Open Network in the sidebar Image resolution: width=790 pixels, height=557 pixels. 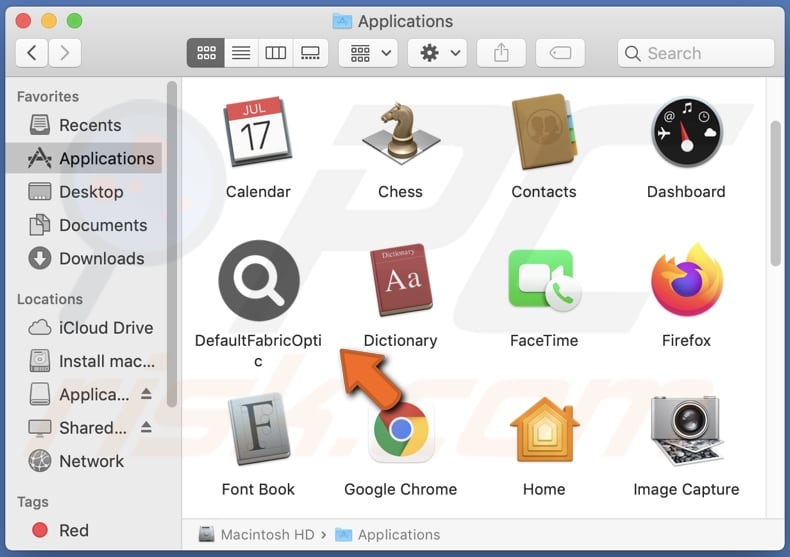tap(84, 461)
